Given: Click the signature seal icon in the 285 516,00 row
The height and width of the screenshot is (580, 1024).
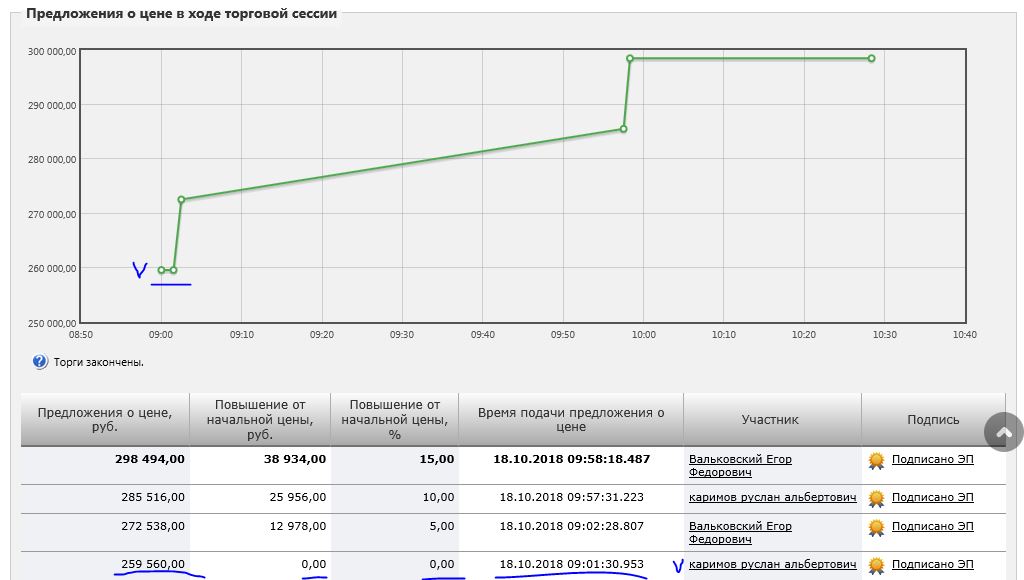Looking at the screenshot, I should (876, 498).
